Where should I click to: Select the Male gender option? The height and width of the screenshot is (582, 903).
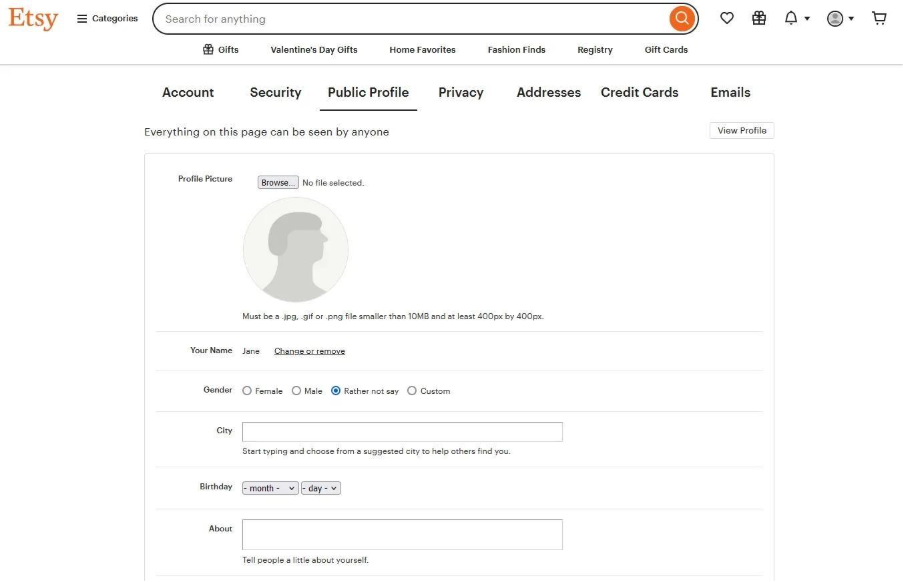296,391
